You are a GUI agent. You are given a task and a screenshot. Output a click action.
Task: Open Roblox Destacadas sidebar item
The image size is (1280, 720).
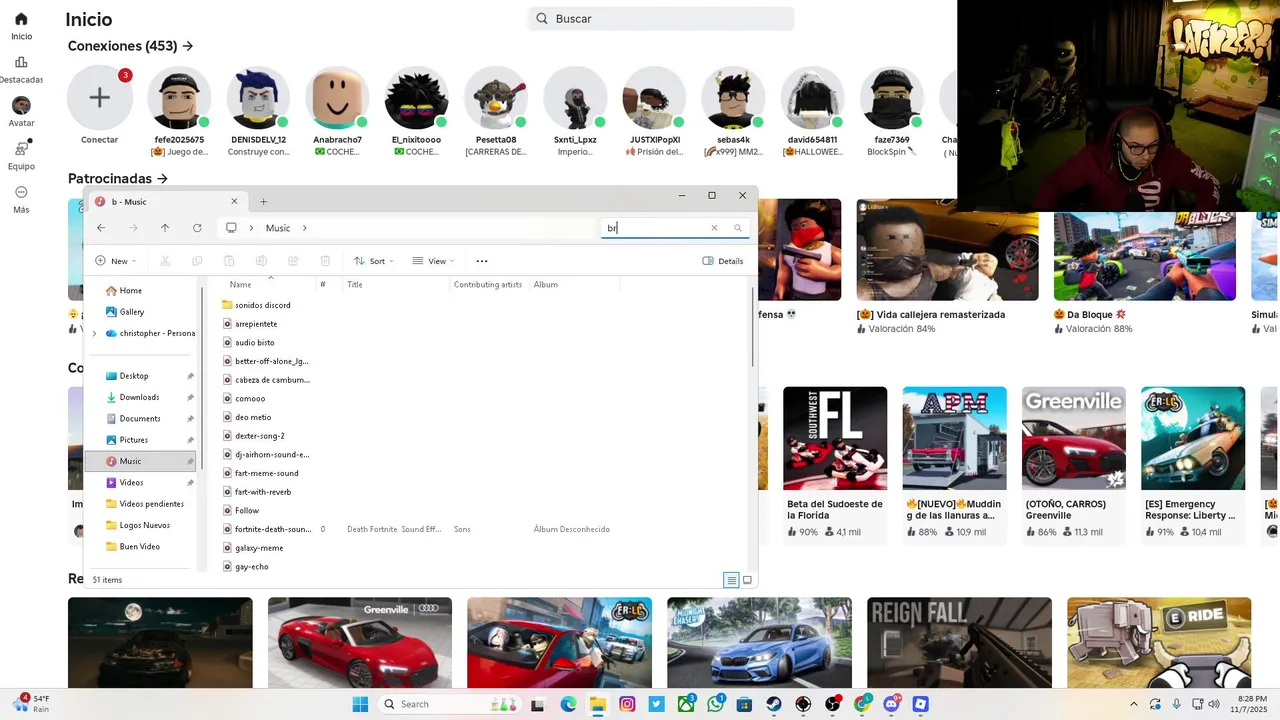[x=21, y=69]
